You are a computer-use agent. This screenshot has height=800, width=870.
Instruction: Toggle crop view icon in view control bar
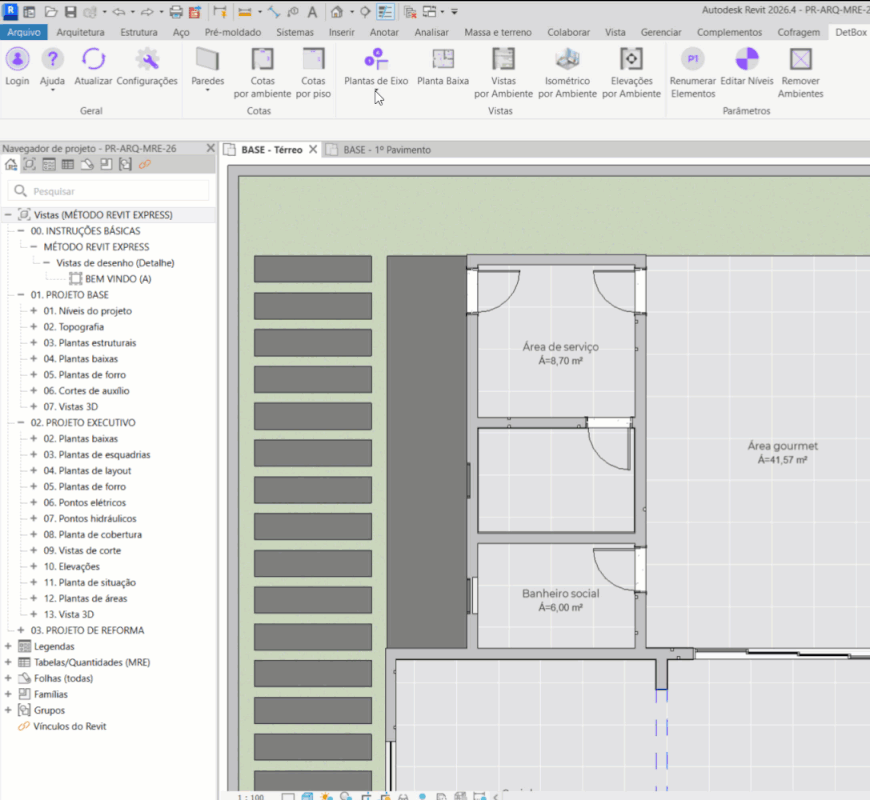[366, 796]
